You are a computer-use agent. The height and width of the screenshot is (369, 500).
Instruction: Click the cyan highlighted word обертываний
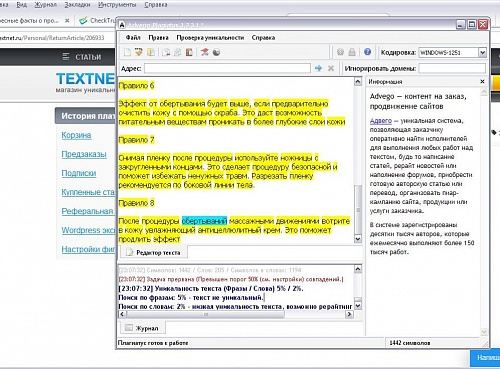click(204, 221)
